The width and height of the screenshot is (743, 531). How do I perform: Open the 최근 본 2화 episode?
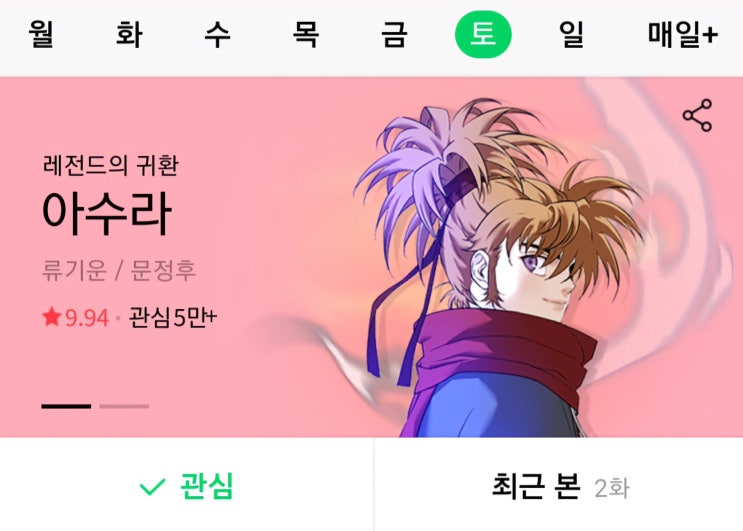(x=559, y=485)
